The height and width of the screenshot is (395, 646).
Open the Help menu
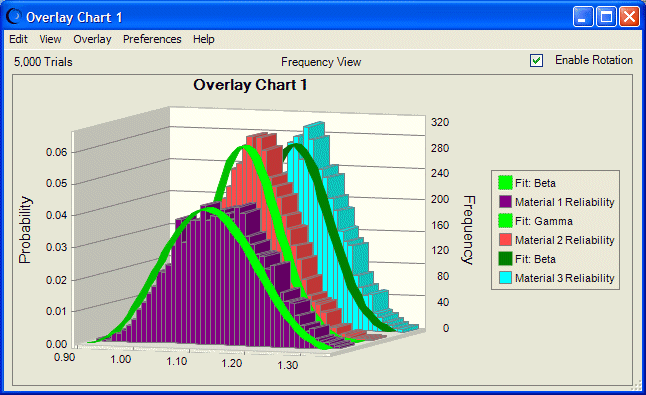pyautogui.click(x=204, y=39)
